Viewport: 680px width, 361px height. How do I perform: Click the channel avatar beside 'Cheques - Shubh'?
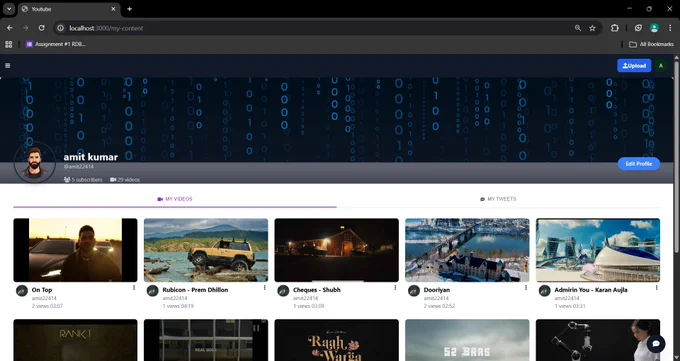coord(283,291)
